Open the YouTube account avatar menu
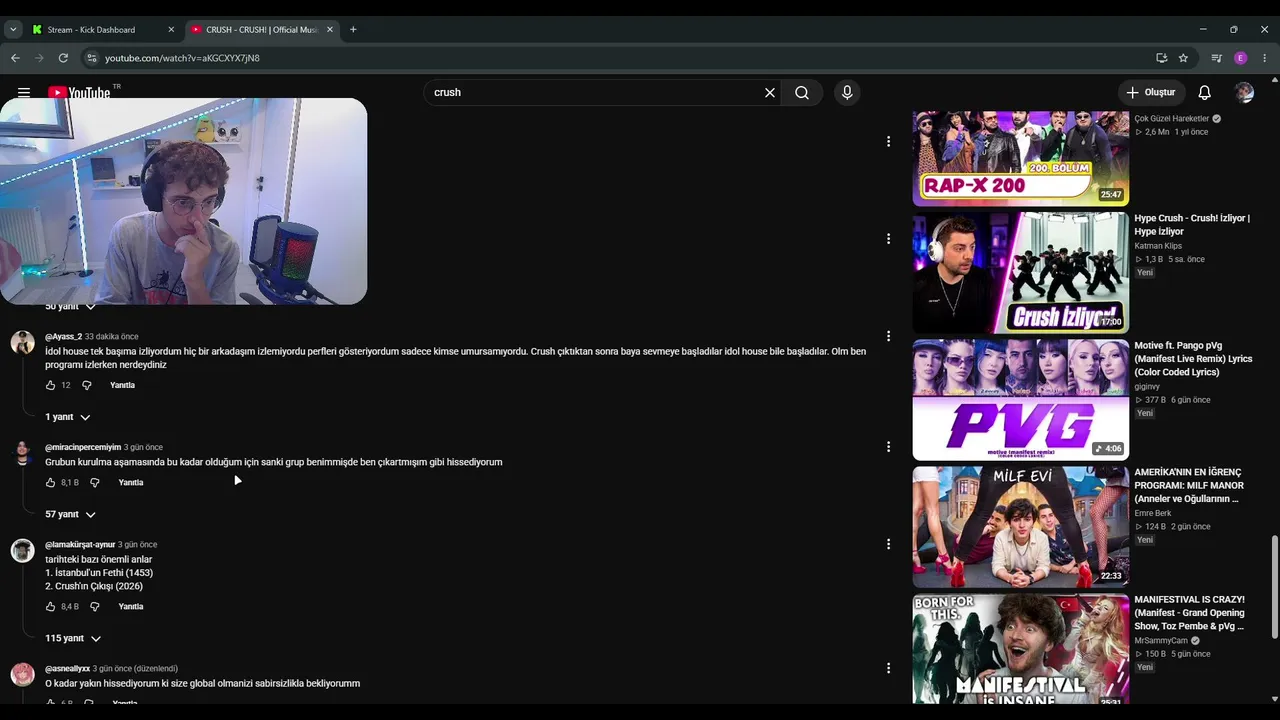This screenshot has height=720, width=1280. pyautogui.click(x=1244, y=92)
